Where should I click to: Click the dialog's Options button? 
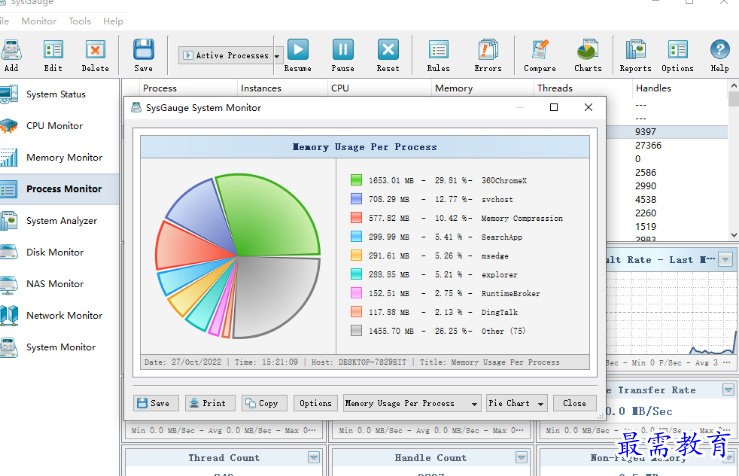click(315, 403)
